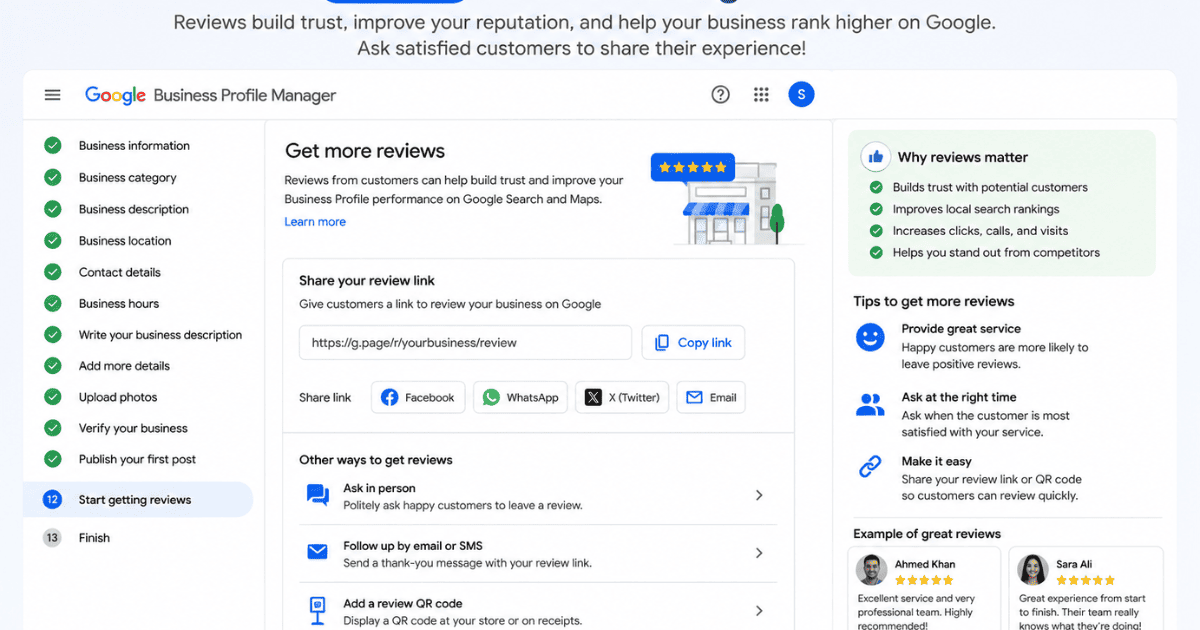Click the people Ask at right time icon

(870, 405)
